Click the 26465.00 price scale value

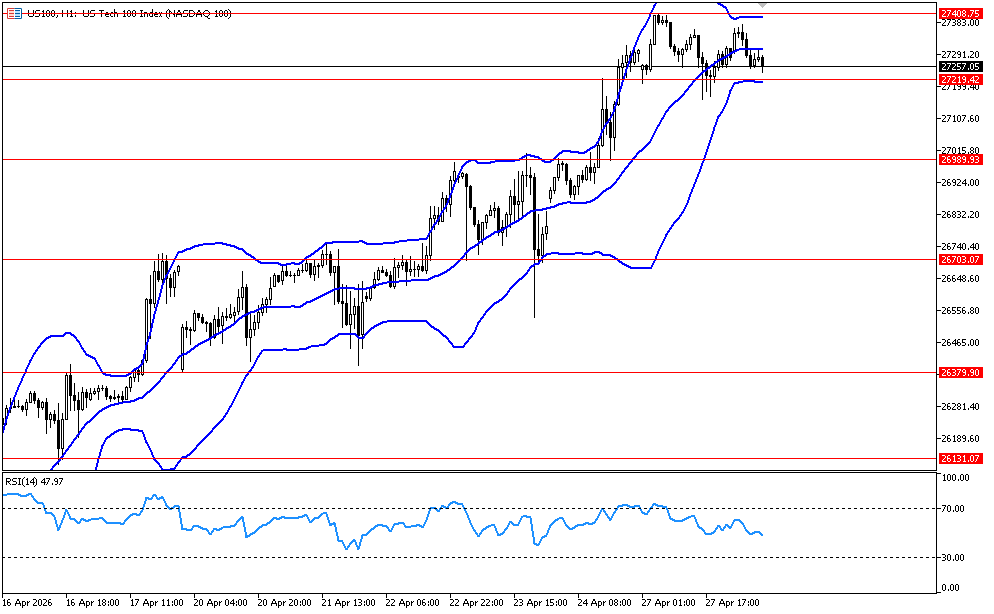[x=960, y=343]
